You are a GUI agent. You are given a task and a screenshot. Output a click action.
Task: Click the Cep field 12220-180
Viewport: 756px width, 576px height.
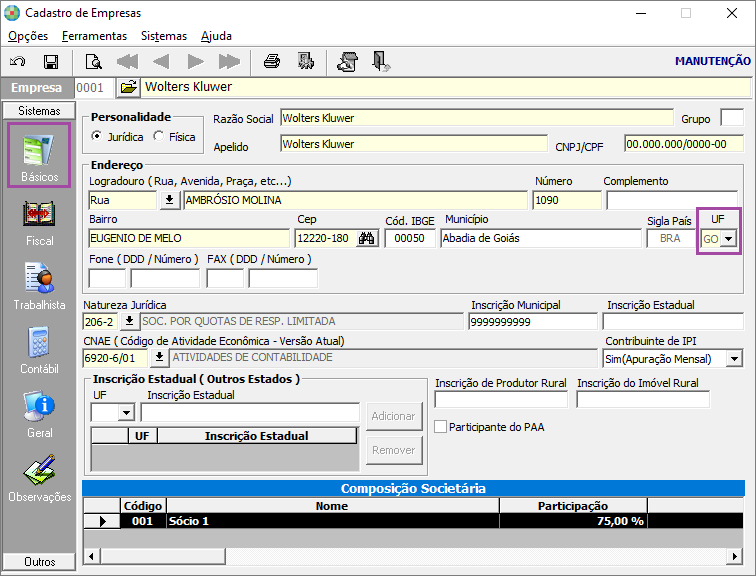(x=326, y=238)
